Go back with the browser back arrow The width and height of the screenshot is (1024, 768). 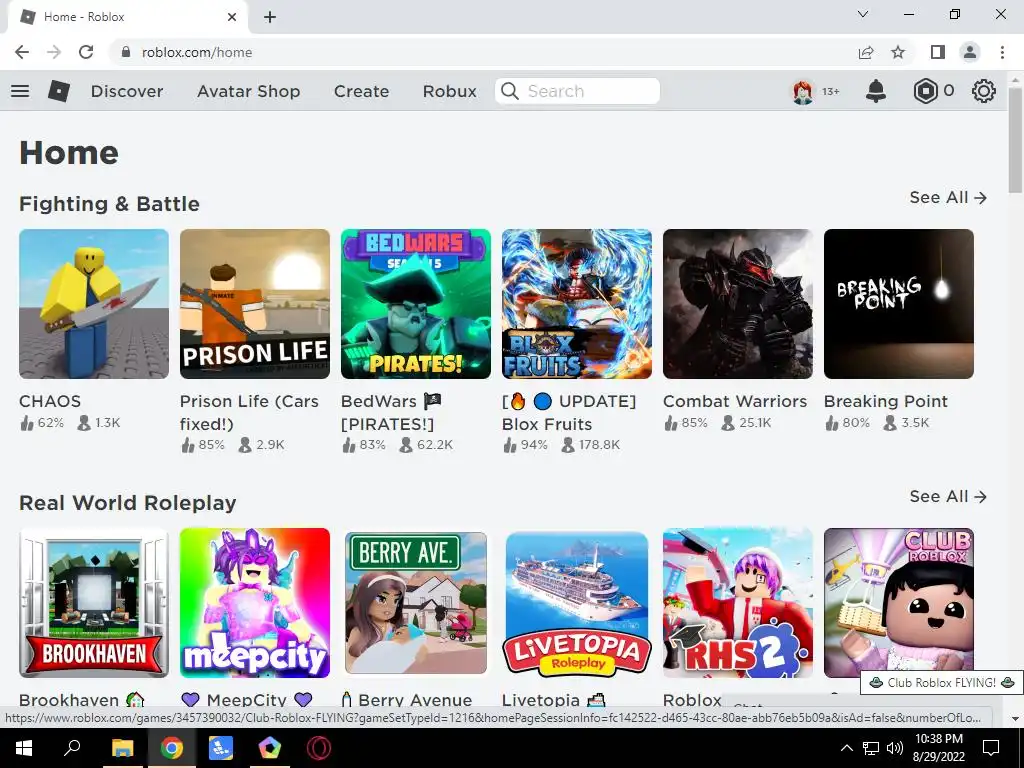click(22, 52)
